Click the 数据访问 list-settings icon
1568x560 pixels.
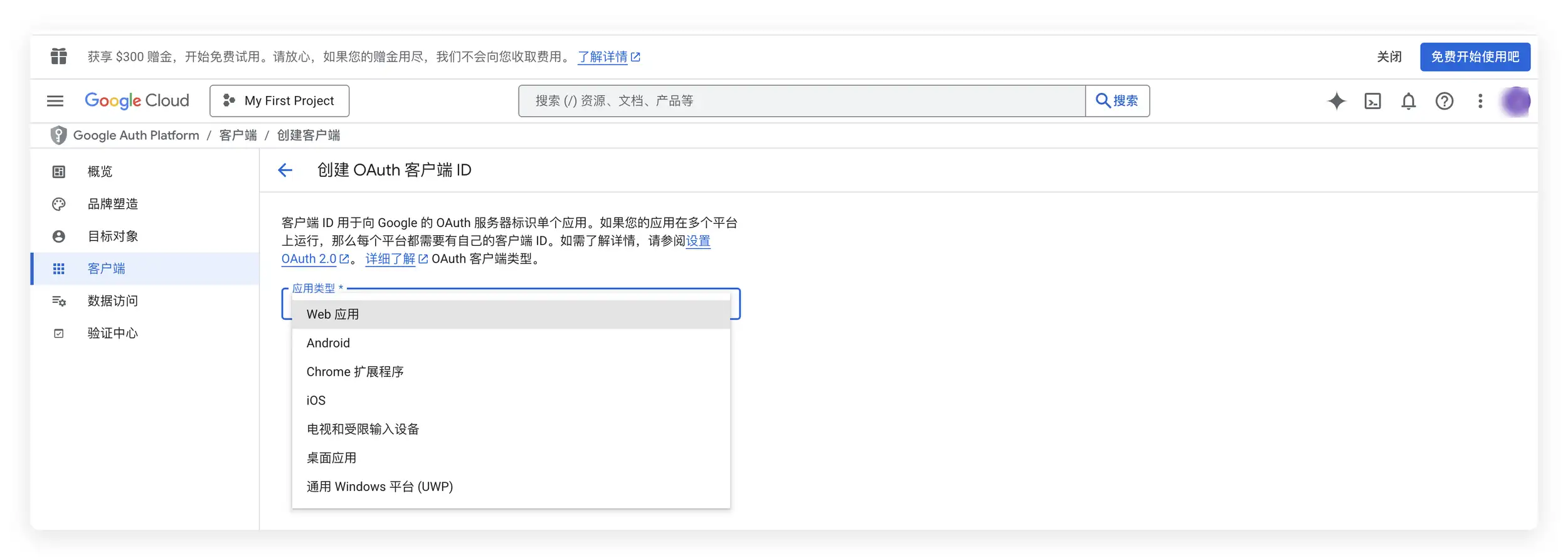click(59, 301)
